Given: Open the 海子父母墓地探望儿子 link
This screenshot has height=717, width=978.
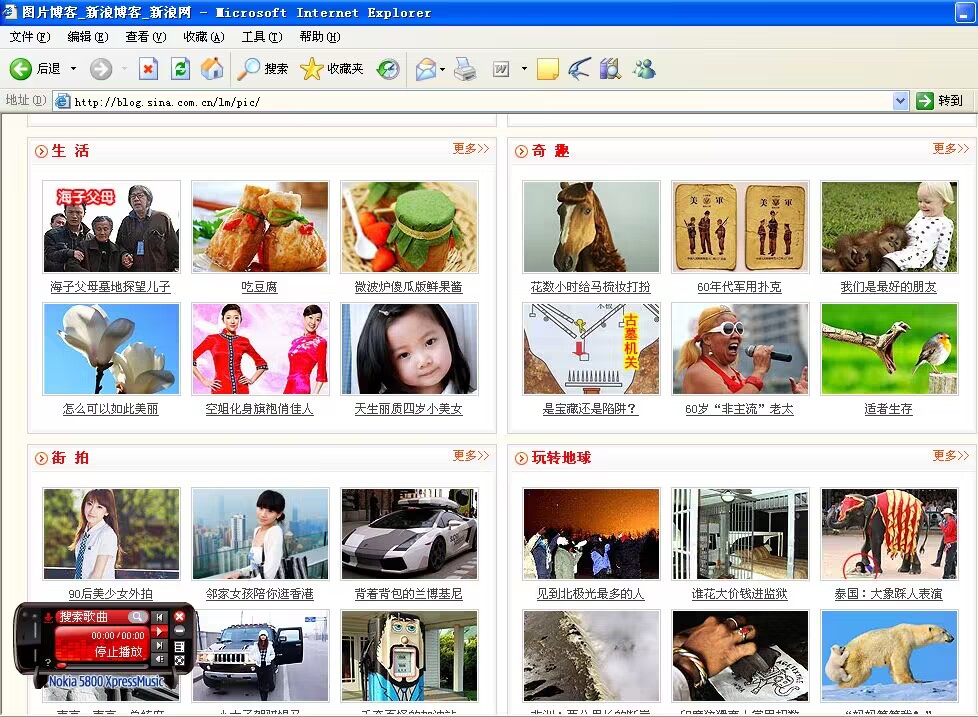Looking at the screenshot, I should pos(110,287).
